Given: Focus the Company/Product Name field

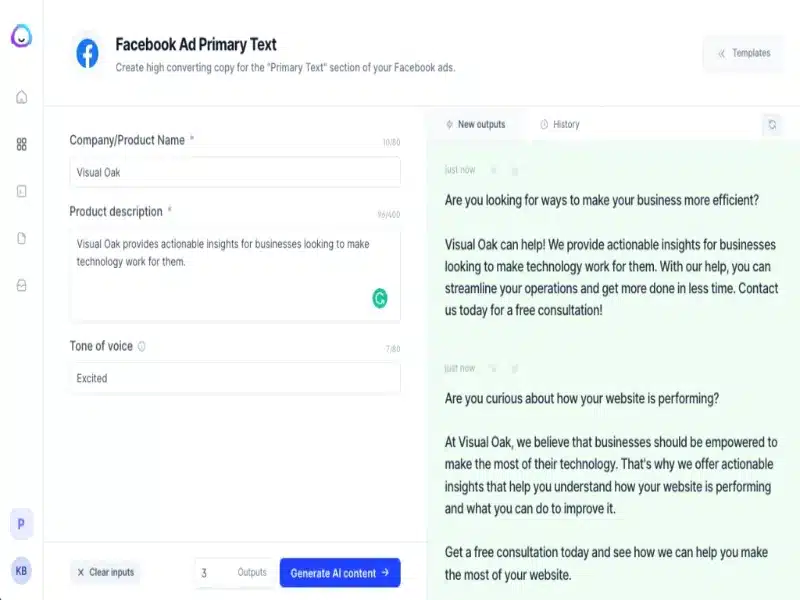Looking at the screenshot, I should coord(235,172).
